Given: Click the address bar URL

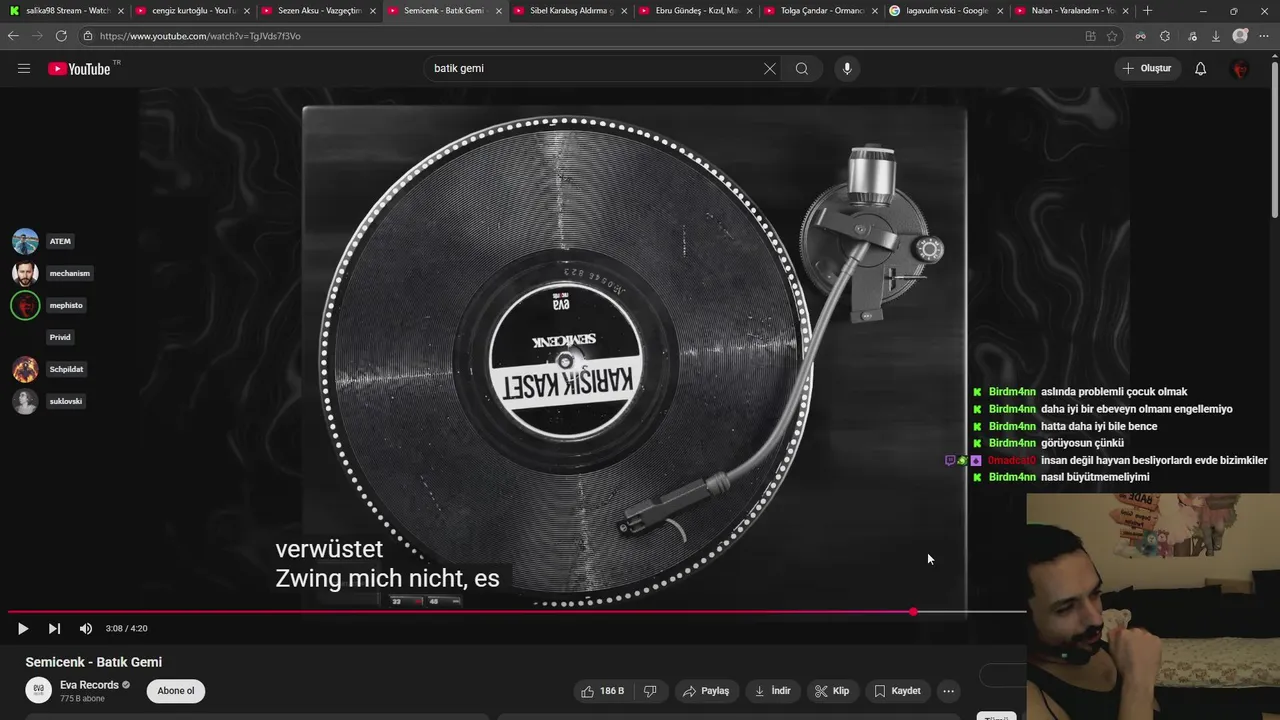Looking at the screenshot, I should coord(200,36).
